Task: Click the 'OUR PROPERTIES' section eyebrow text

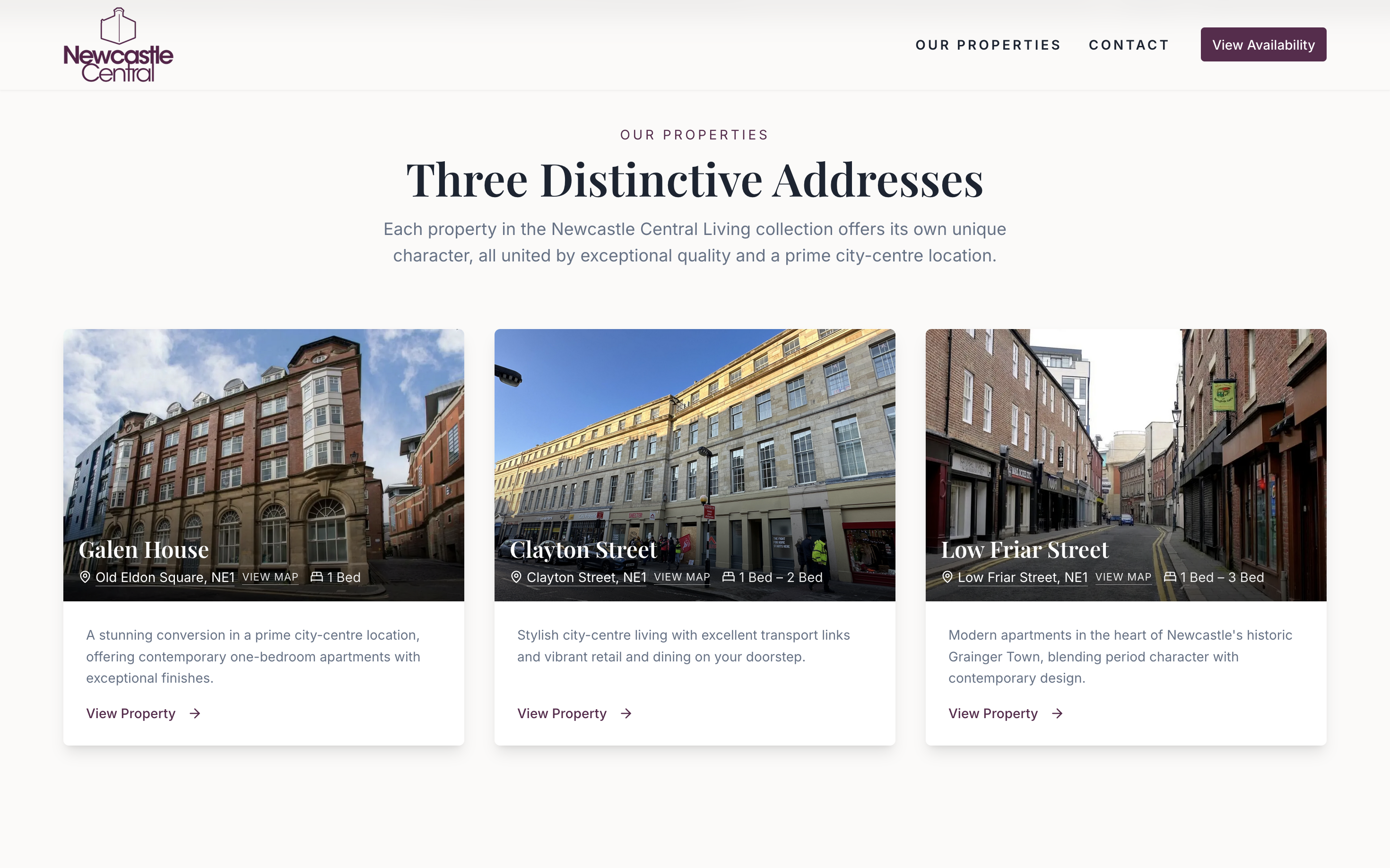Action: click(x=695, y=135)
